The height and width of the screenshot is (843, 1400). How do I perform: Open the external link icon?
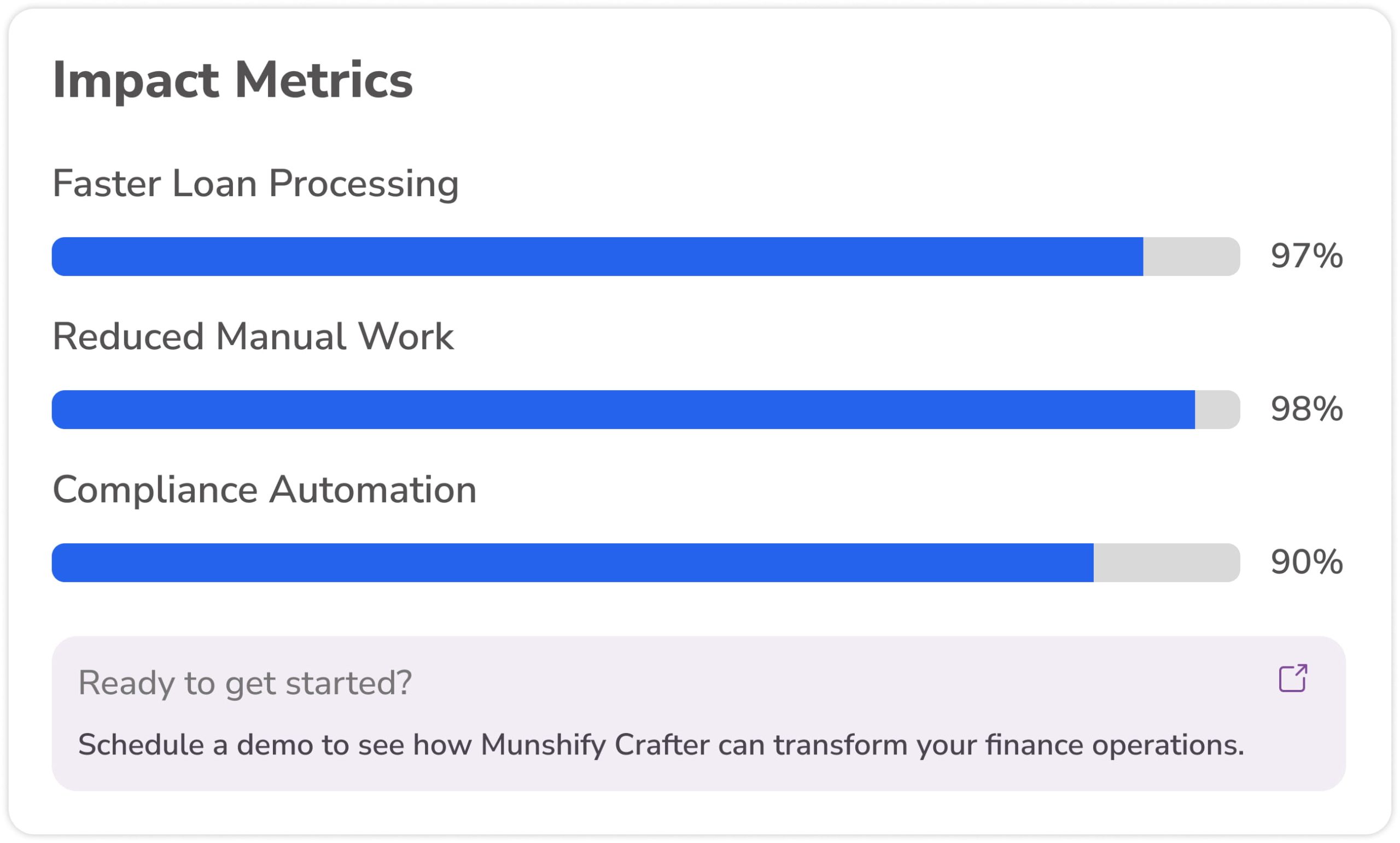click(x=1293, y=678)
